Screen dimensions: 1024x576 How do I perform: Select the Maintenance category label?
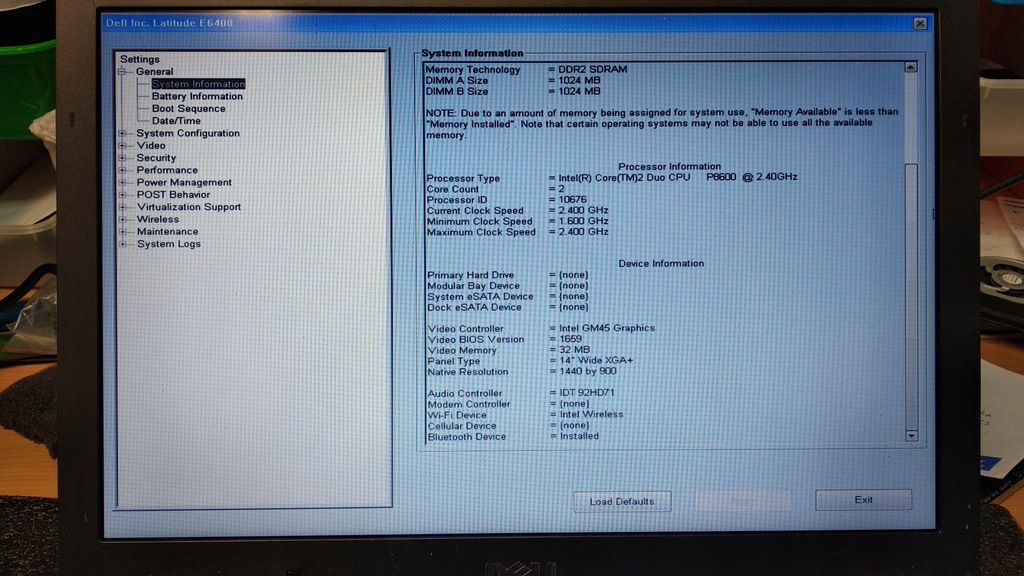coord(167,232)
